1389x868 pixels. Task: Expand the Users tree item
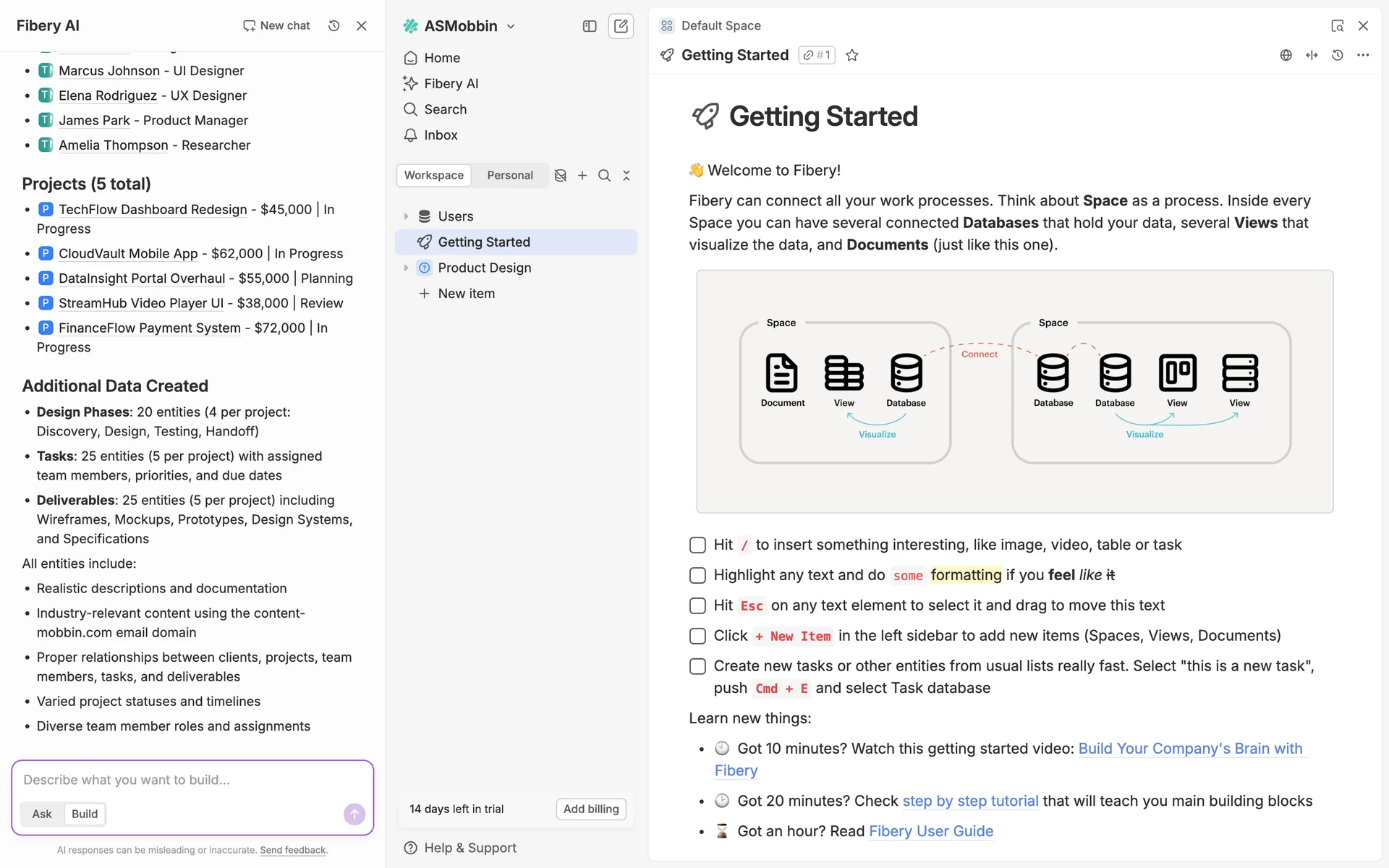tap(406, 216)
